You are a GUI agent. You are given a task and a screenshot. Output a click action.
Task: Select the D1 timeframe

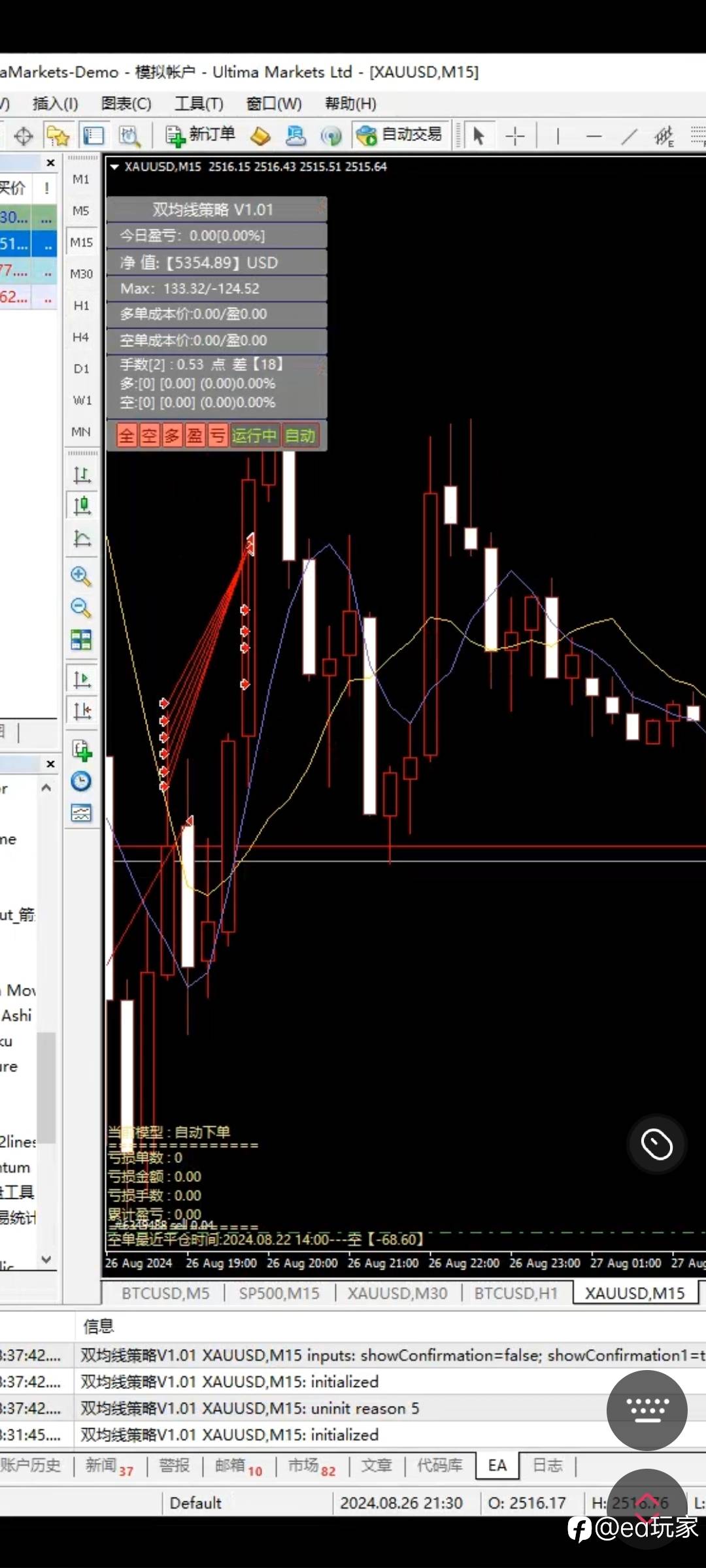81,368
